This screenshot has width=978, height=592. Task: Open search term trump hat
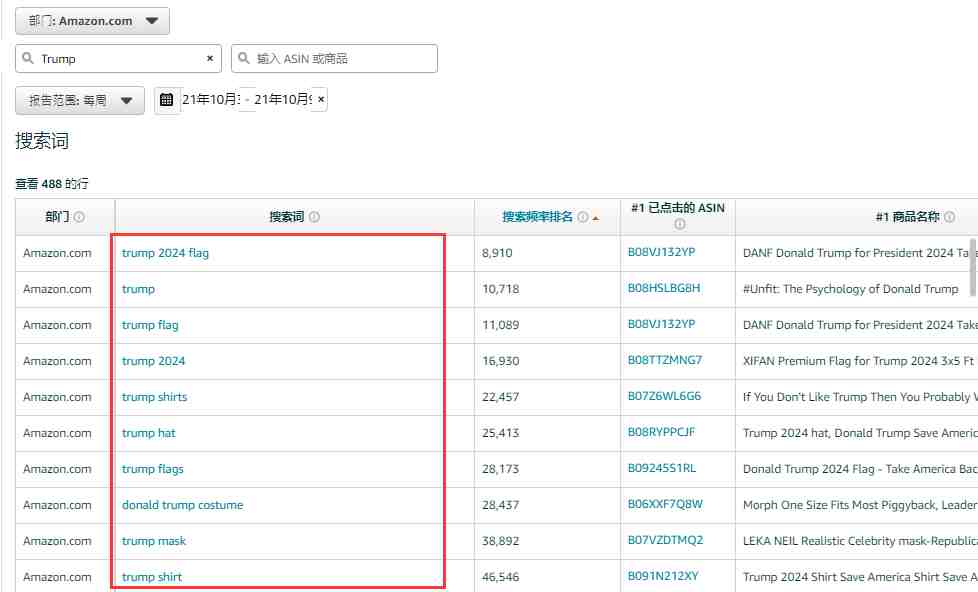pos(148,433)
